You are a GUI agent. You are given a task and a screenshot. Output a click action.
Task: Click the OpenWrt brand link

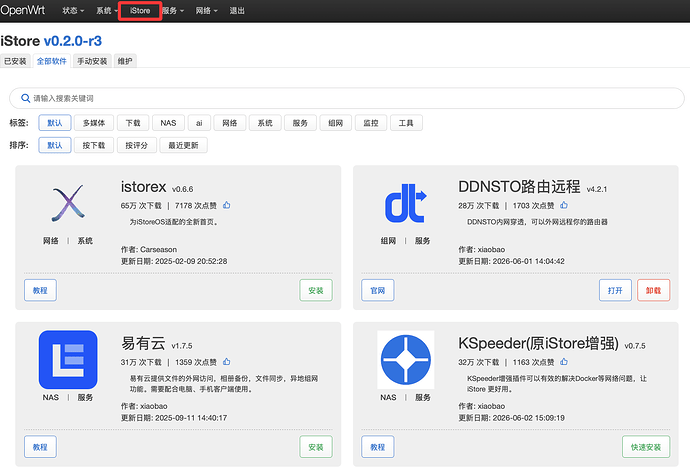(22, 10)
